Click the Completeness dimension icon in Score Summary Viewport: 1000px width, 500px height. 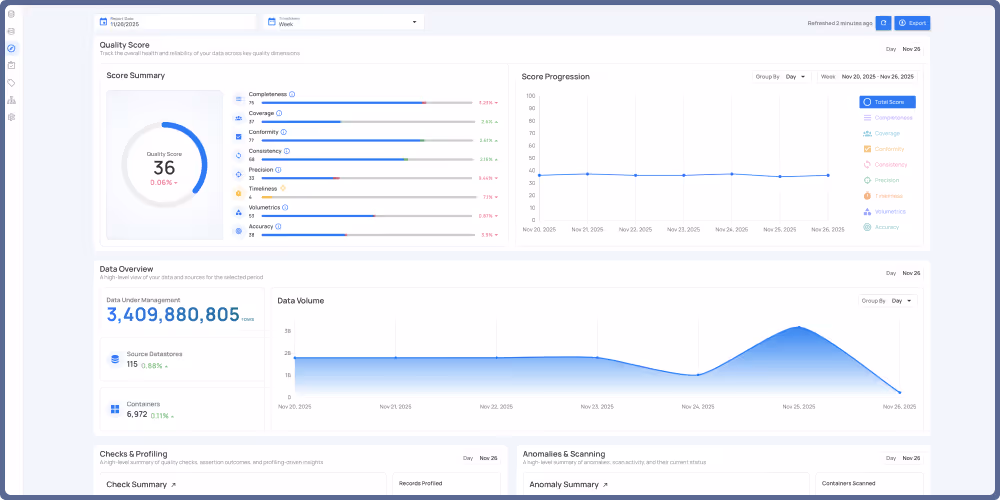click(x=239, y=99)
